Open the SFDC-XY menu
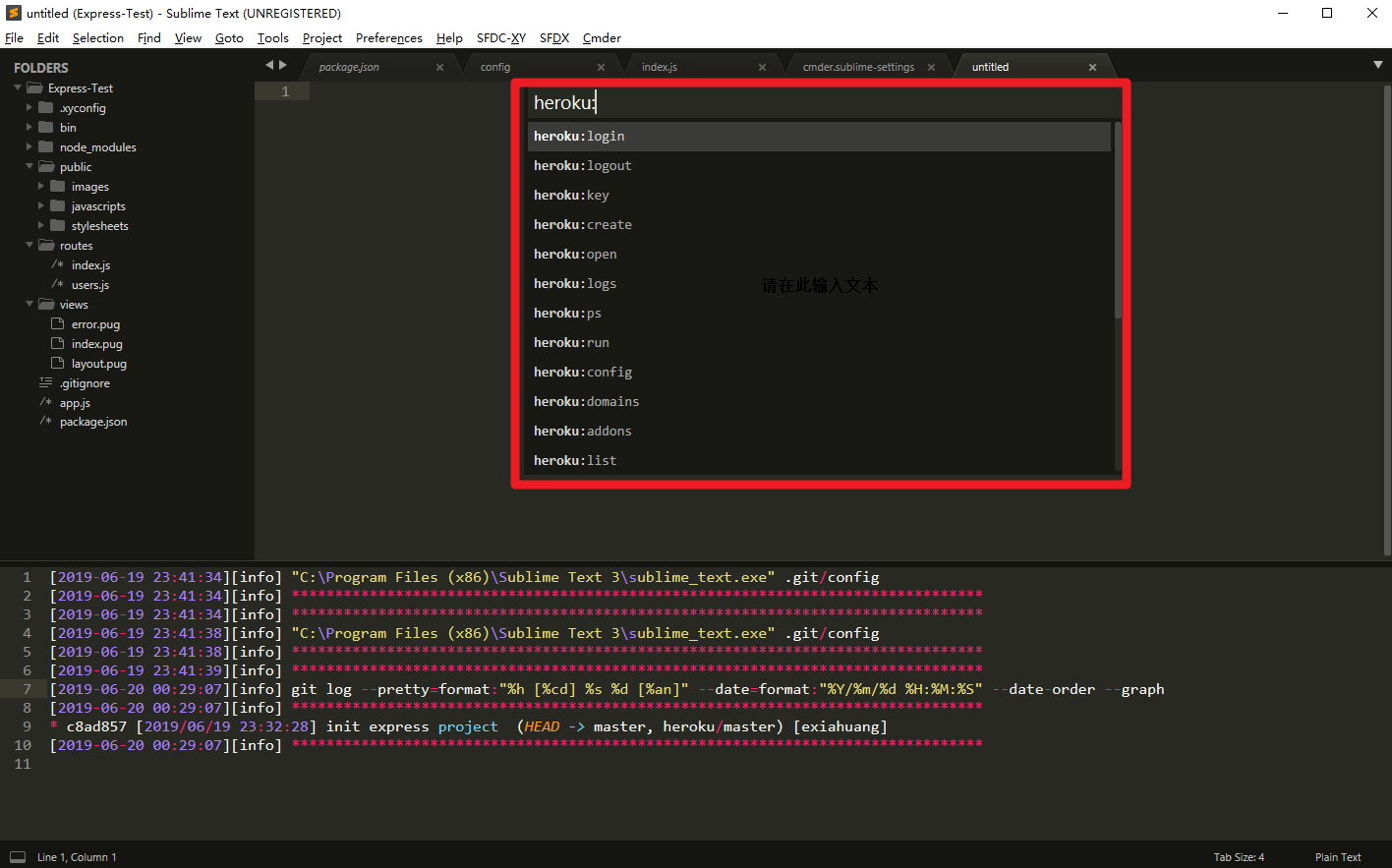Screen dimensions: 1392x868 (x=501, y=37)
